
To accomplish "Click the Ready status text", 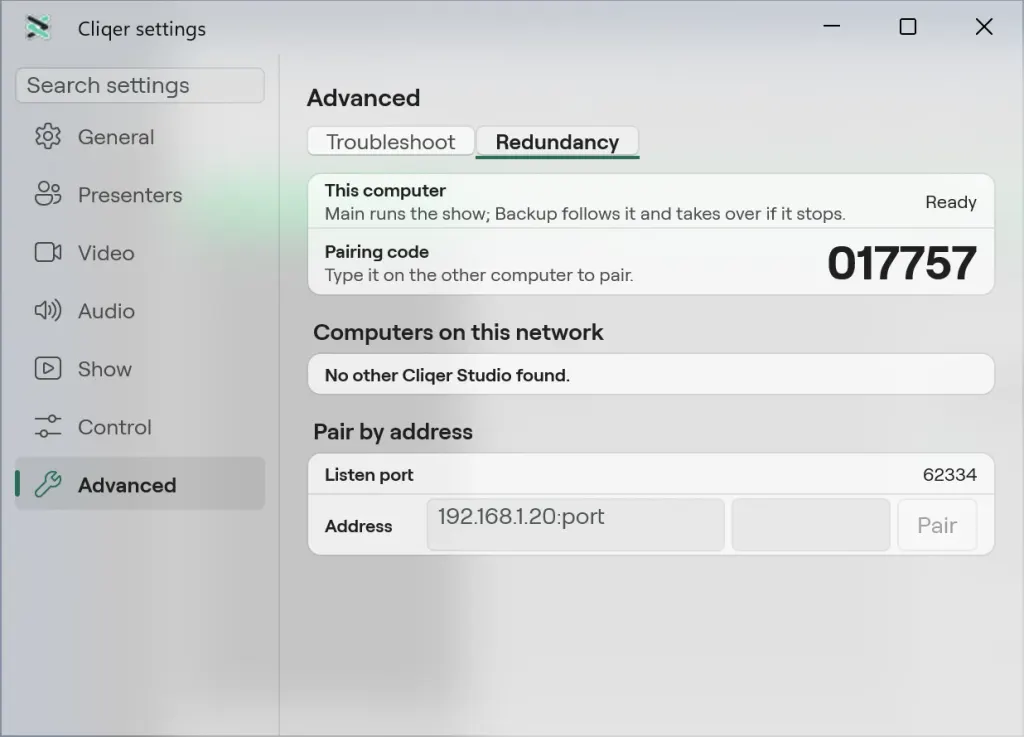I will coord(951,202).
